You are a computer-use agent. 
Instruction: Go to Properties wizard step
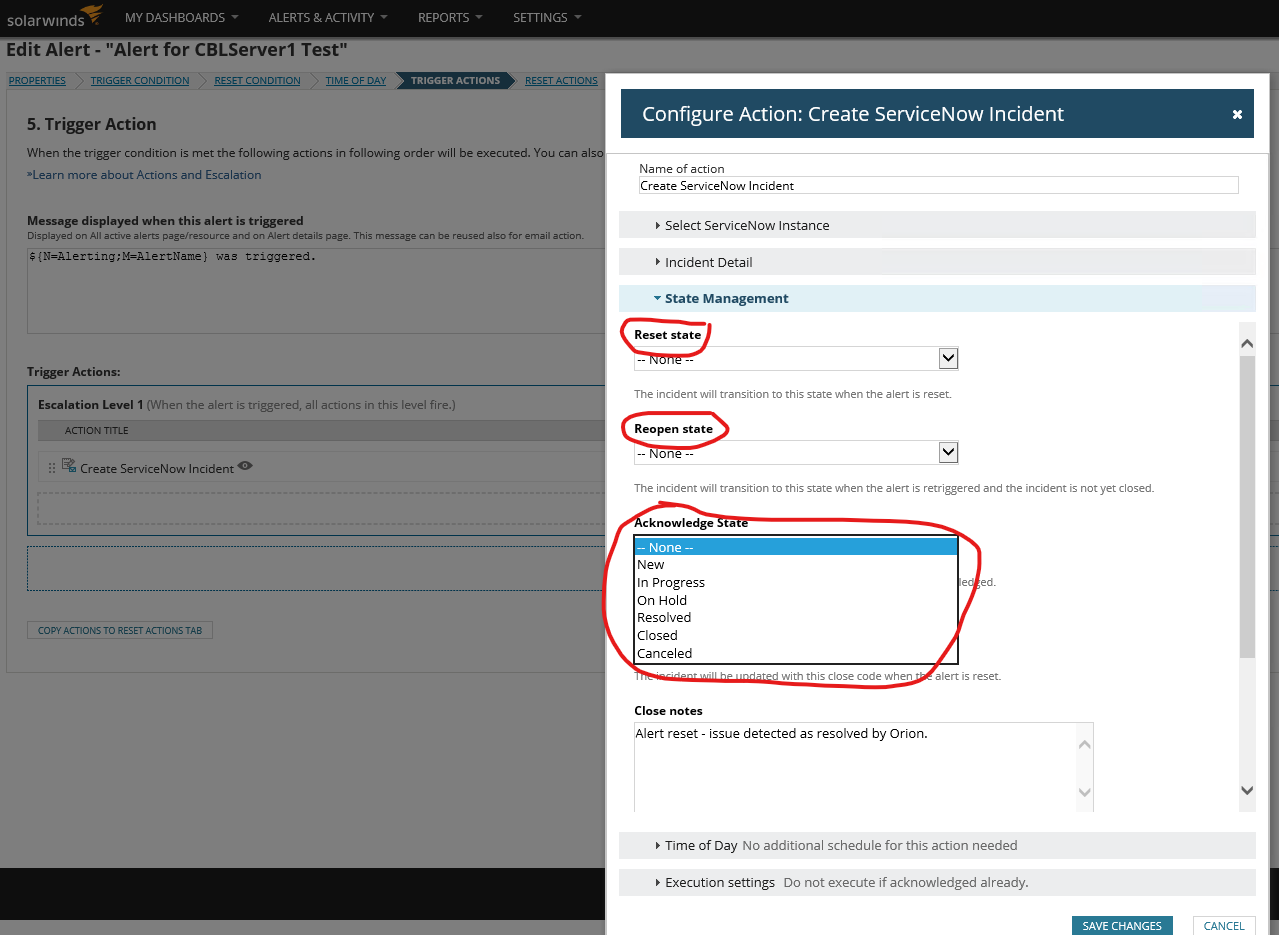pos(37,81)
